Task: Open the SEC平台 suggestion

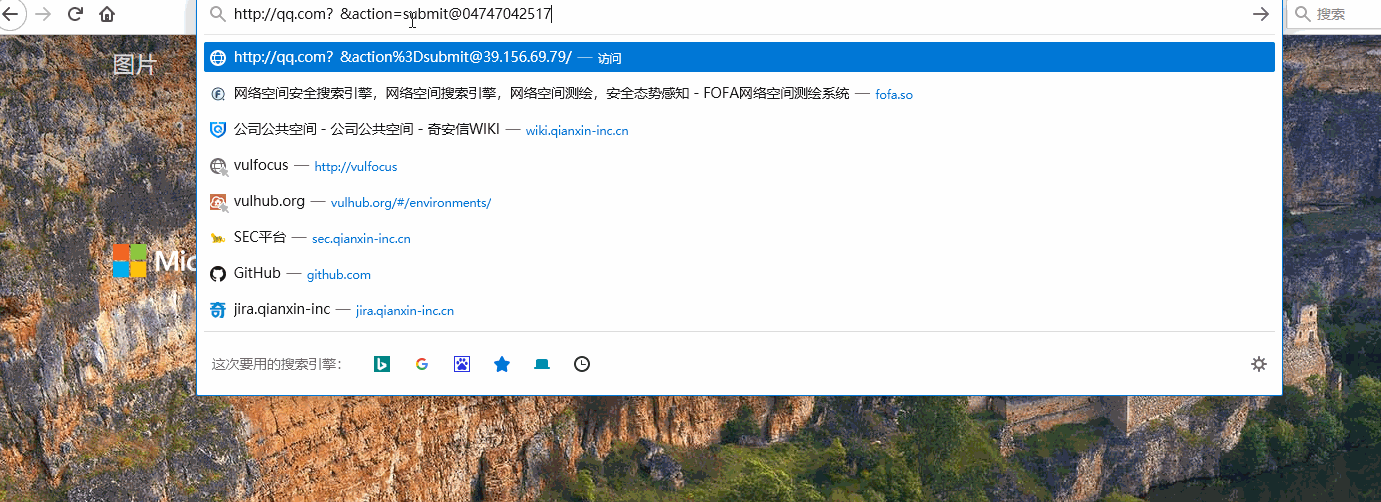Action: (x=739, y=238)
